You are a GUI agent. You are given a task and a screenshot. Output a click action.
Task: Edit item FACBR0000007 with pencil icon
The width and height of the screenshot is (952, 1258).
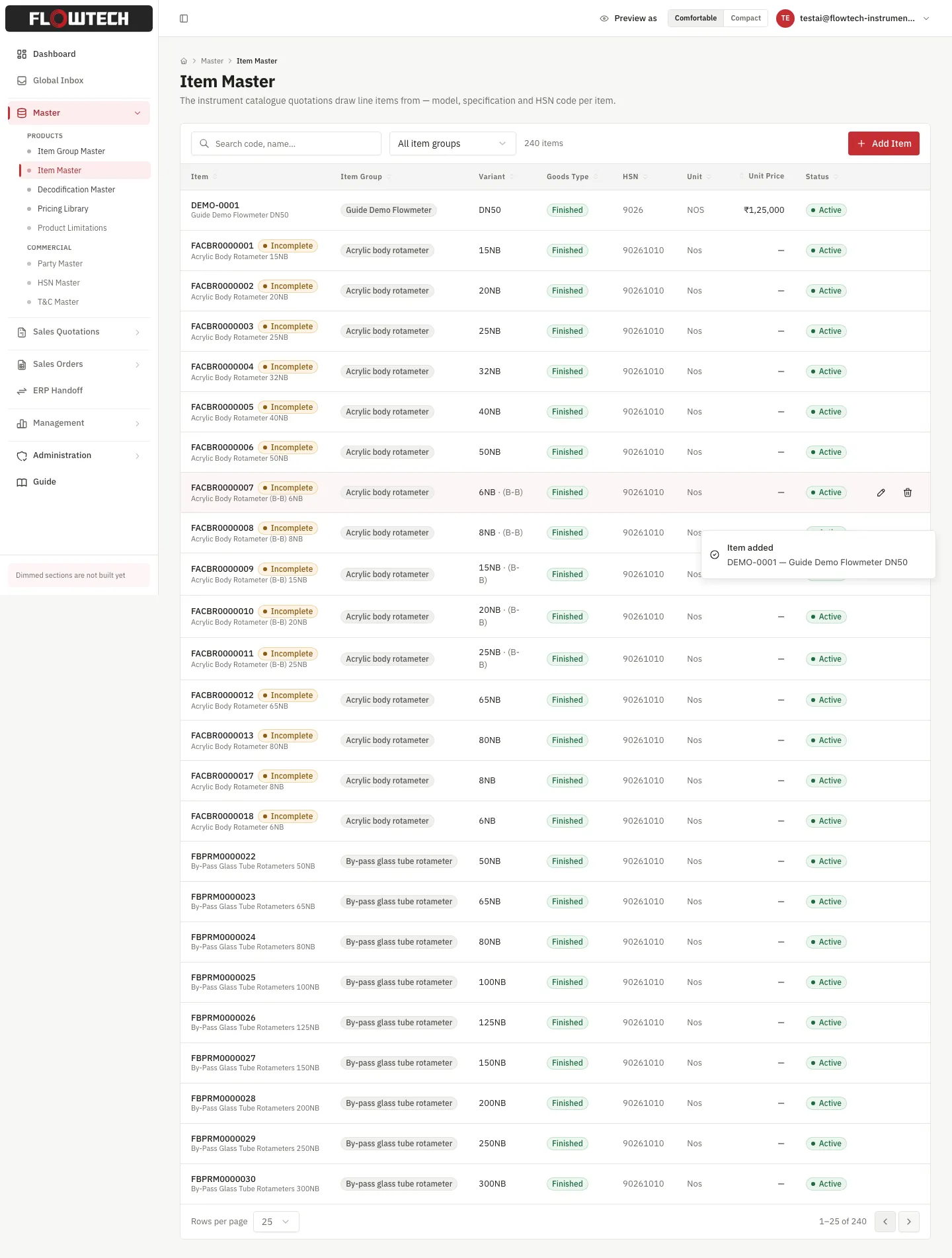(881, 492)
